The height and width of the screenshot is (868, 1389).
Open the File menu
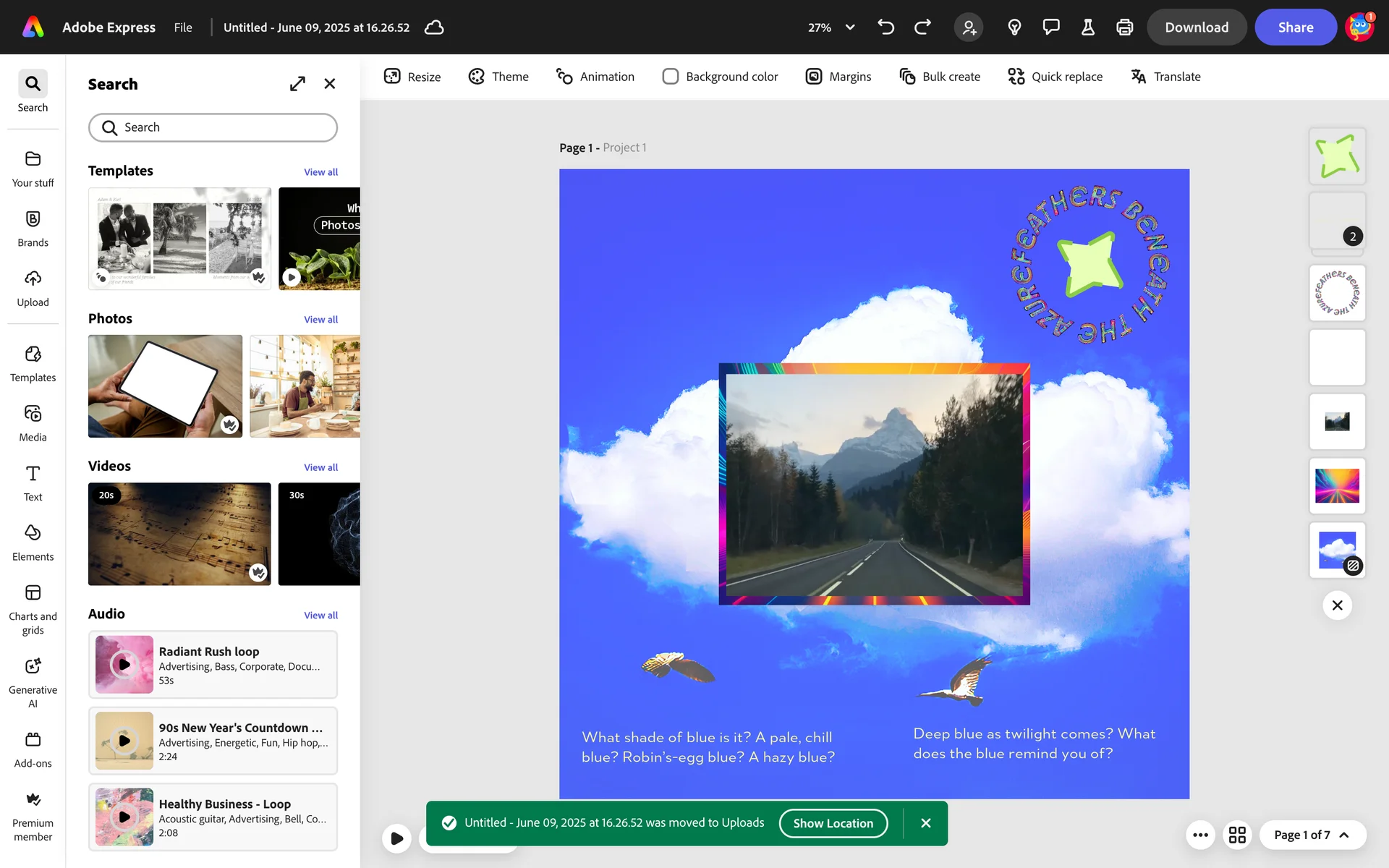(183, 27)
